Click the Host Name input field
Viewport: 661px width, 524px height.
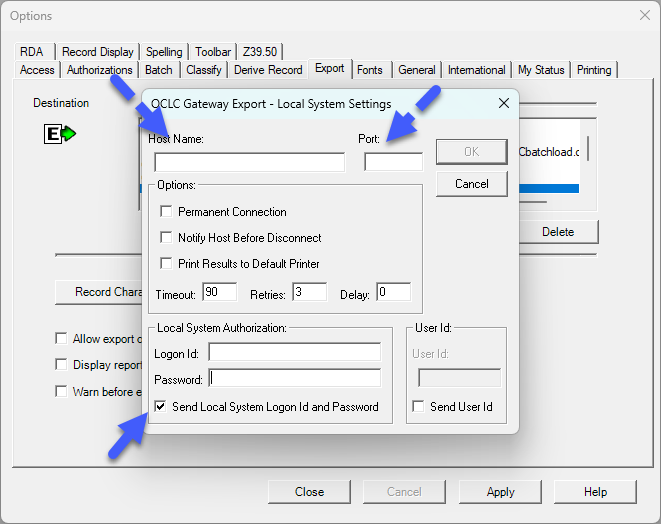pos(250,162)
